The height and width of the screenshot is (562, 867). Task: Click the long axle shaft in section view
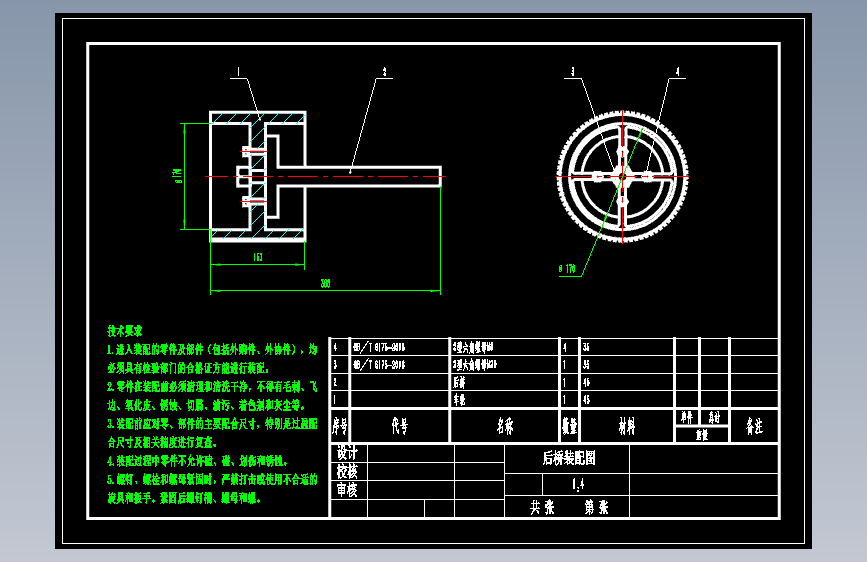pos(359,176)
